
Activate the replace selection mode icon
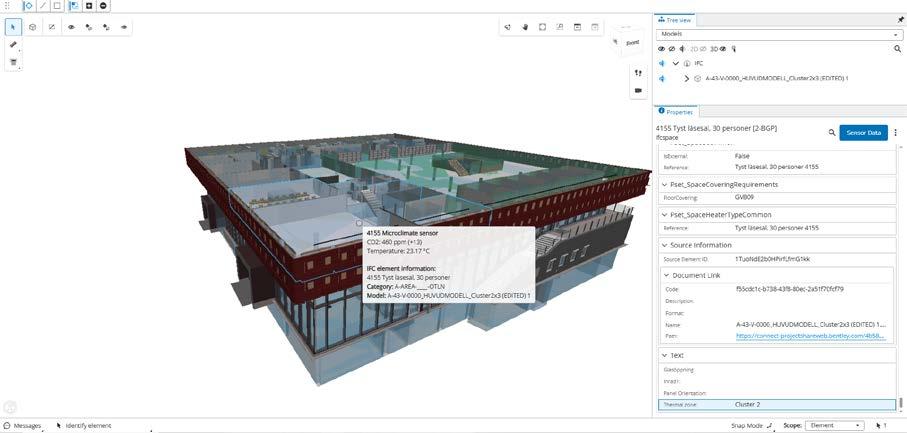[x=73, y=6]
